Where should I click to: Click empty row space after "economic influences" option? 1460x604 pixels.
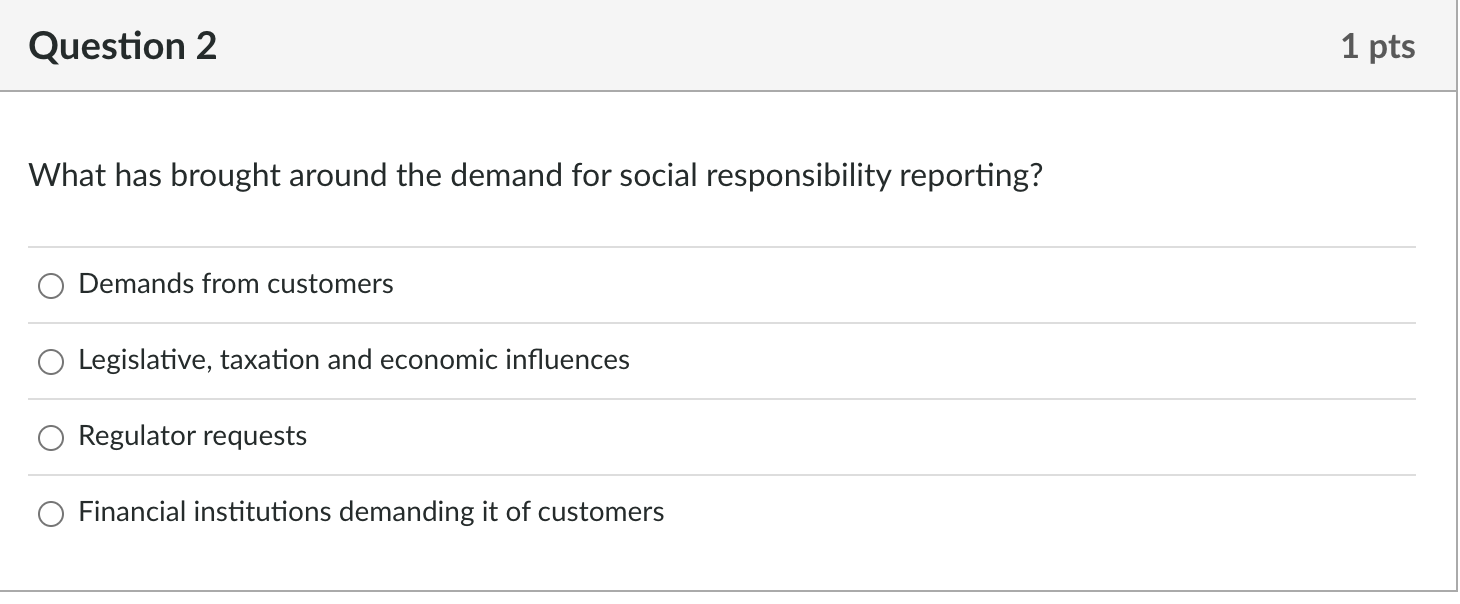tap(1000, 361)
